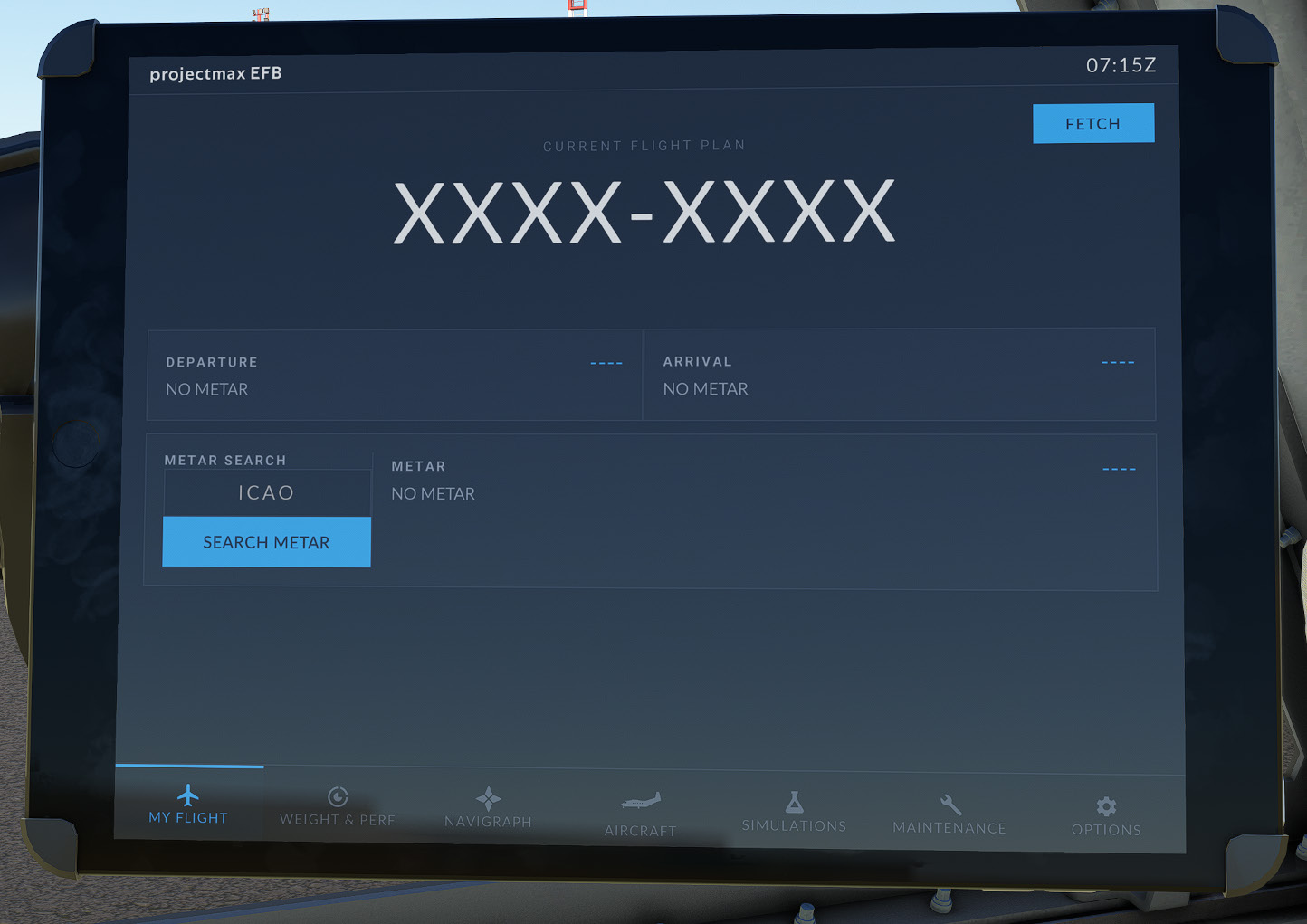Click the Maintenance wrench icon
1307x924 pixels.
[950, 805]
